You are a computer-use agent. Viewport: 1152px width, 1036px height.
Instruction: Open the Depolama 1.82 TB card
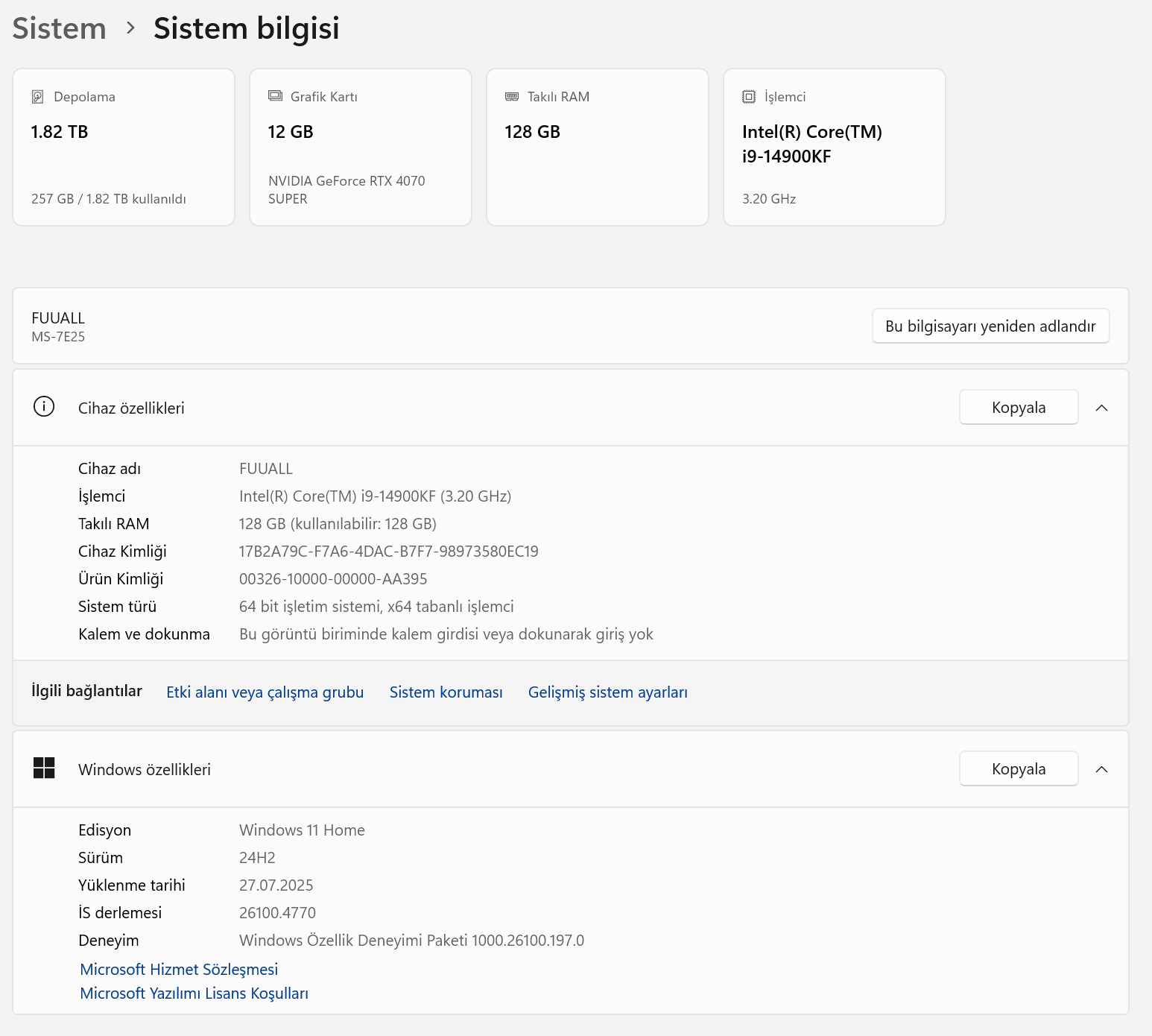click(124, 147)
